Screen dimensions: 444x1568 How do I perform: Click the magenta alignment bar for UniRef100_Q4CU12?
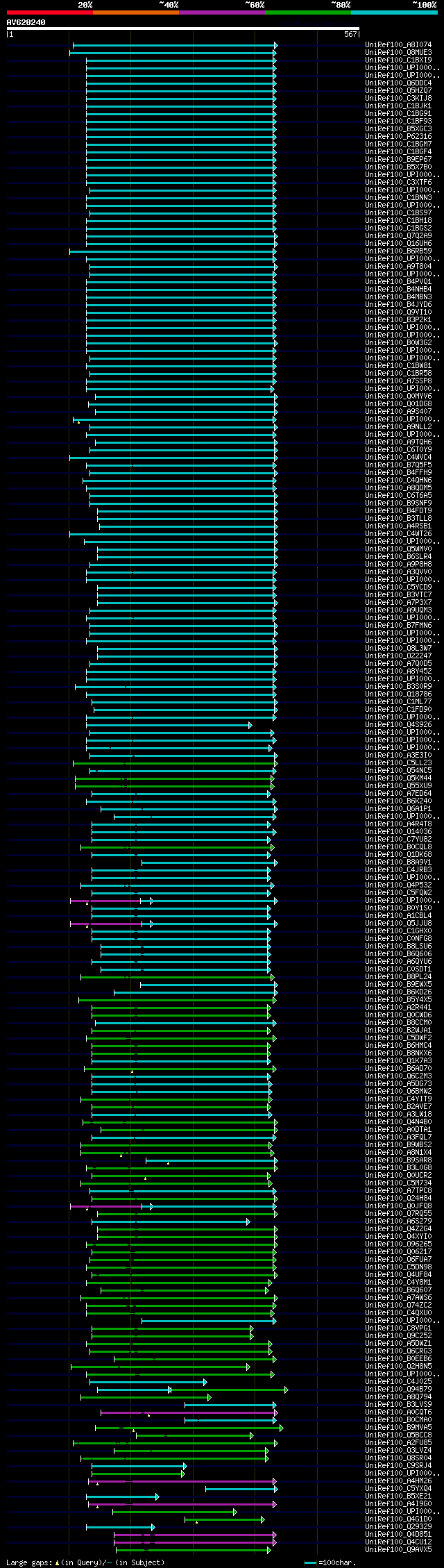[195, 1542]
